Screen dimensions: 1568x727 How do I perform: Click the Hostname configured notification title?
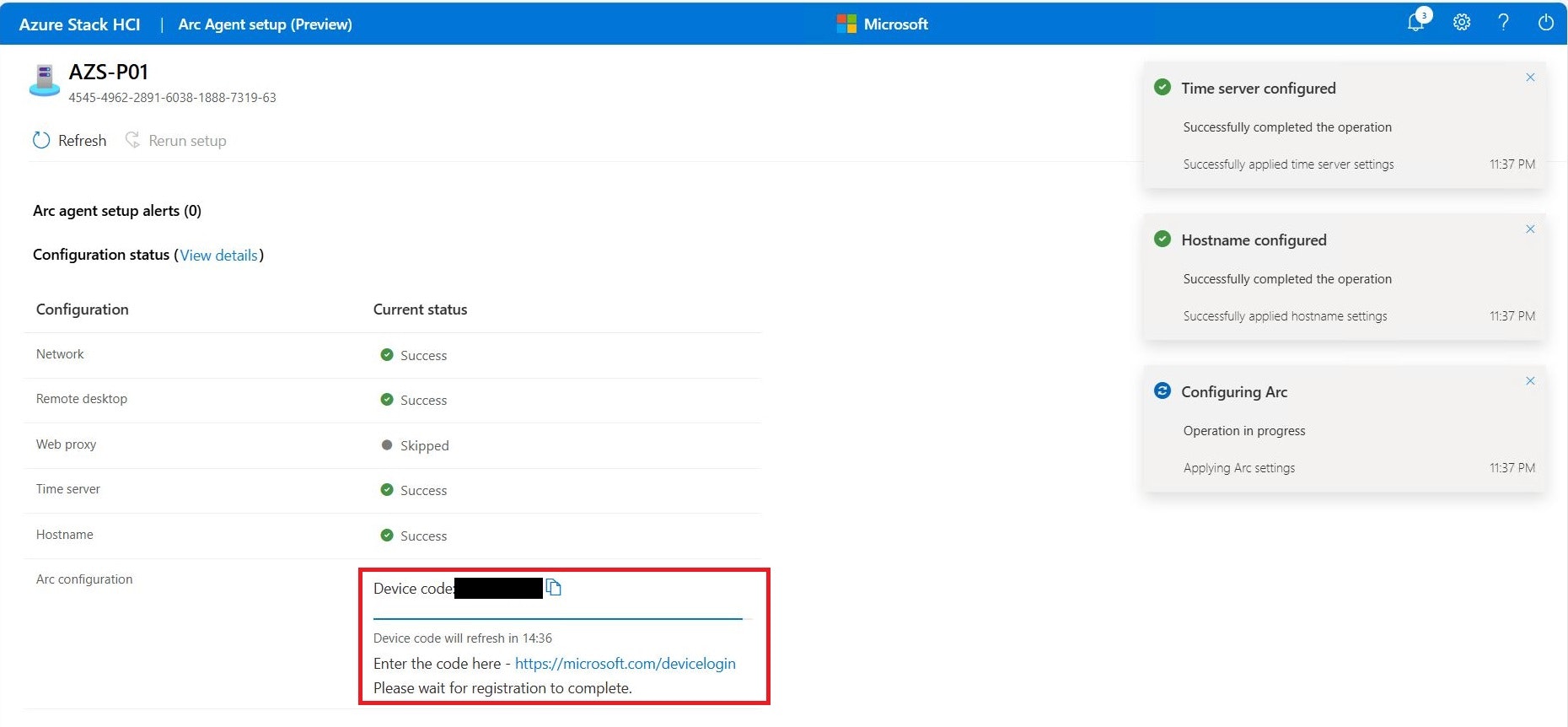(x=1254, y=240)
